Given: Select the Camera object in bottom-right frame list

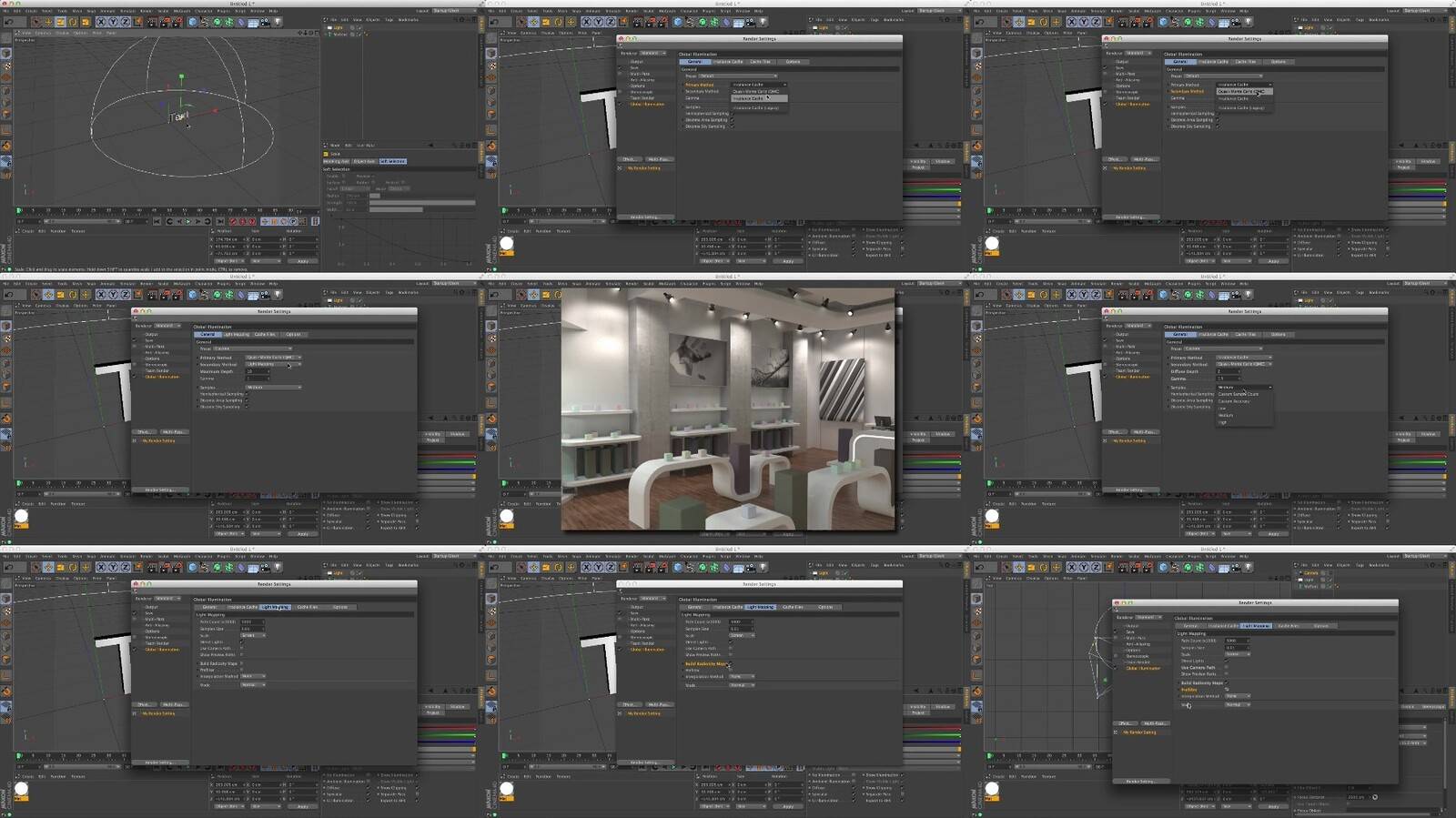Looking at the screenshot, I should point(1311,573).
